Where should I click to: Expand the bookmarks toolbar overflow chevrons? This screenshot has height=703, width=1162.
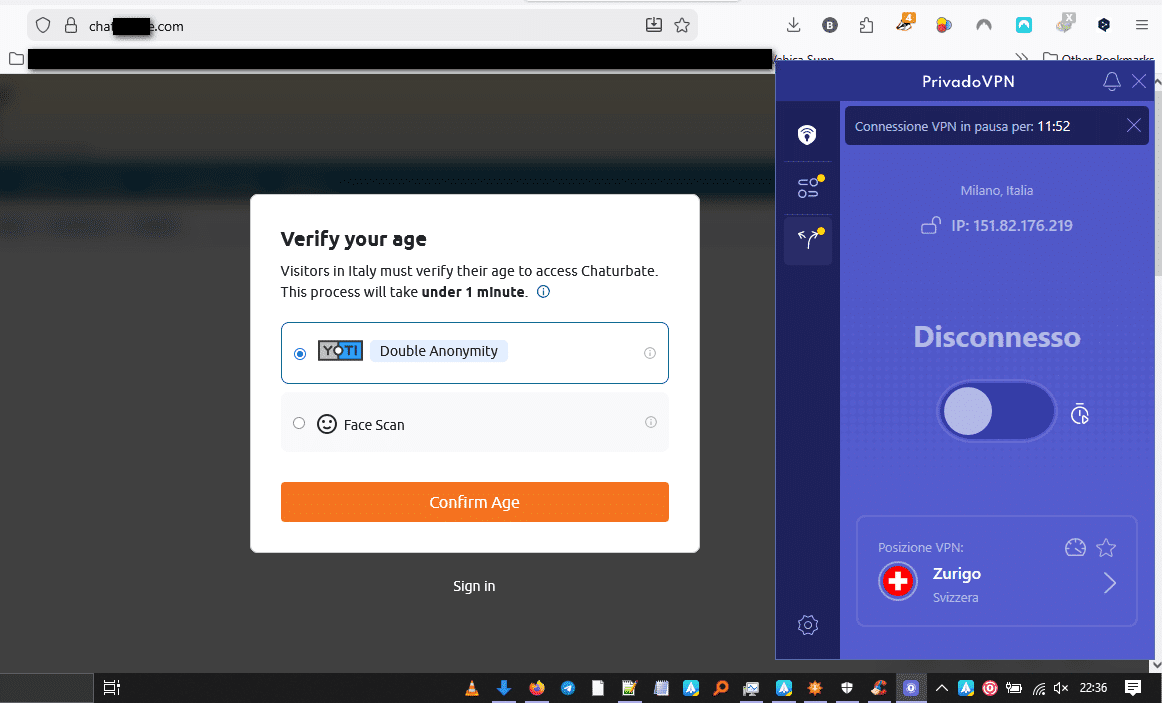click(1021, 59)
